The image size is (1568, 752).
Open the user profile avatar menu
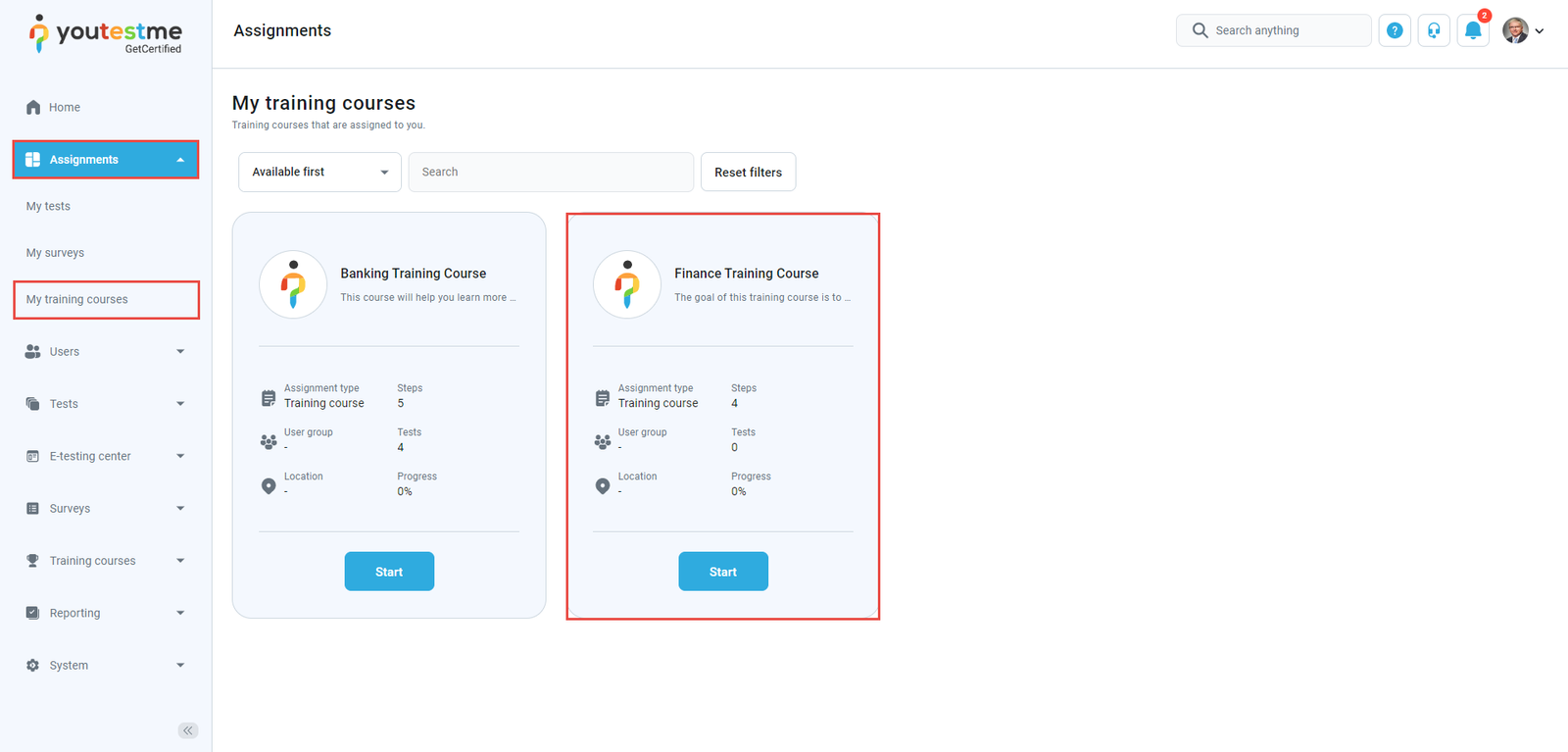point(1522,30)
